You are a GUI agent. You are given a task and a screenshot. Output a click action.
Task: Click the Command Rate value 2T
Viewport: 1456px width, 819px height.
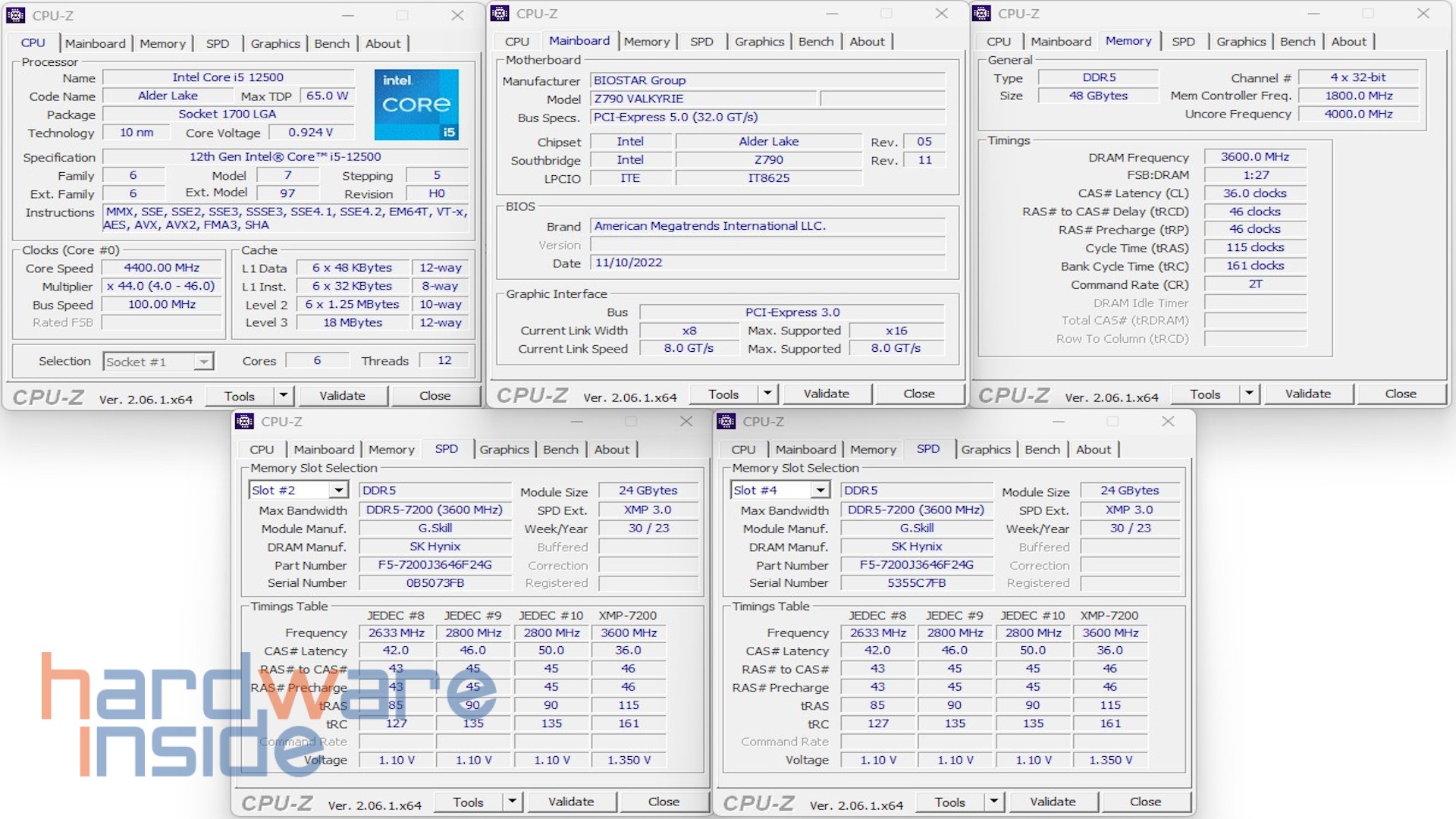(x=1255, y=284)
